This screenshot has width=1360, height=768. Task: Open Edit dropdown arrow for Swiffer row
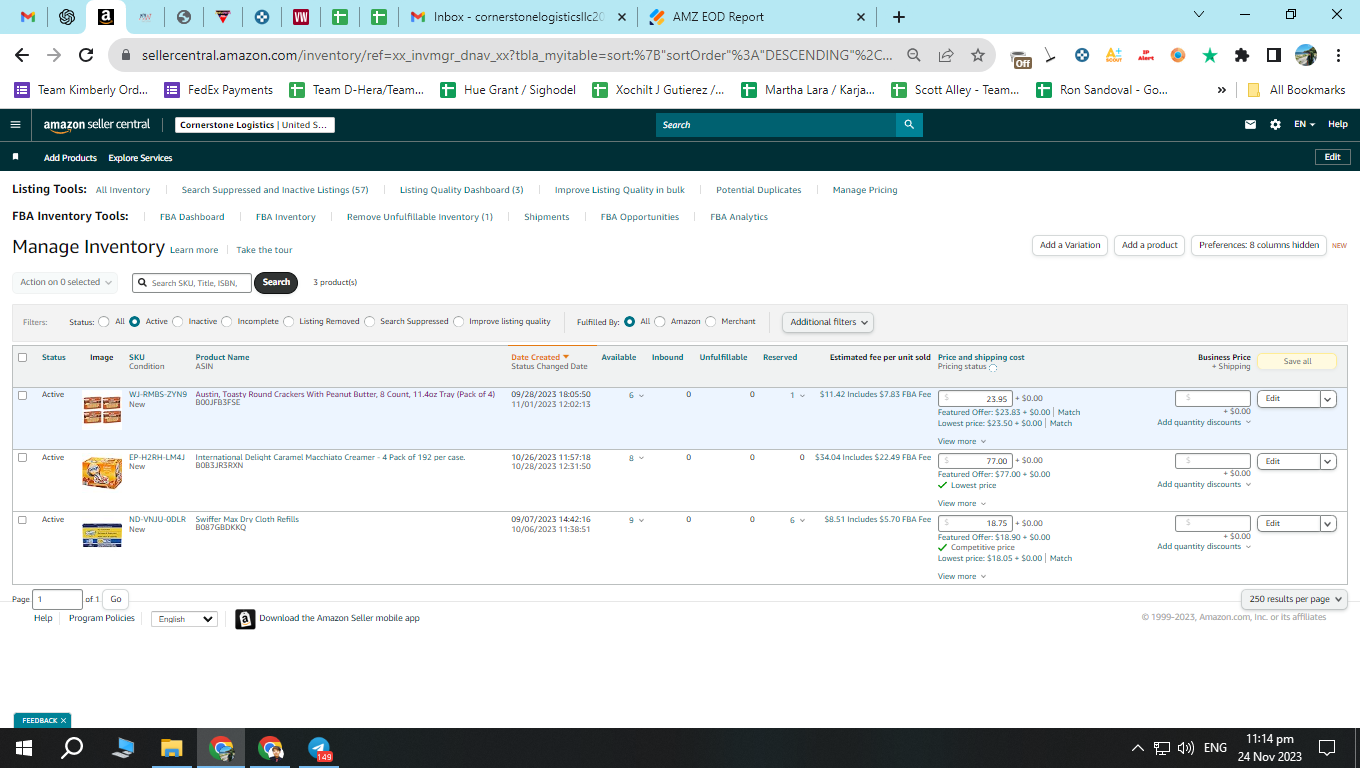coord(1328,524)
